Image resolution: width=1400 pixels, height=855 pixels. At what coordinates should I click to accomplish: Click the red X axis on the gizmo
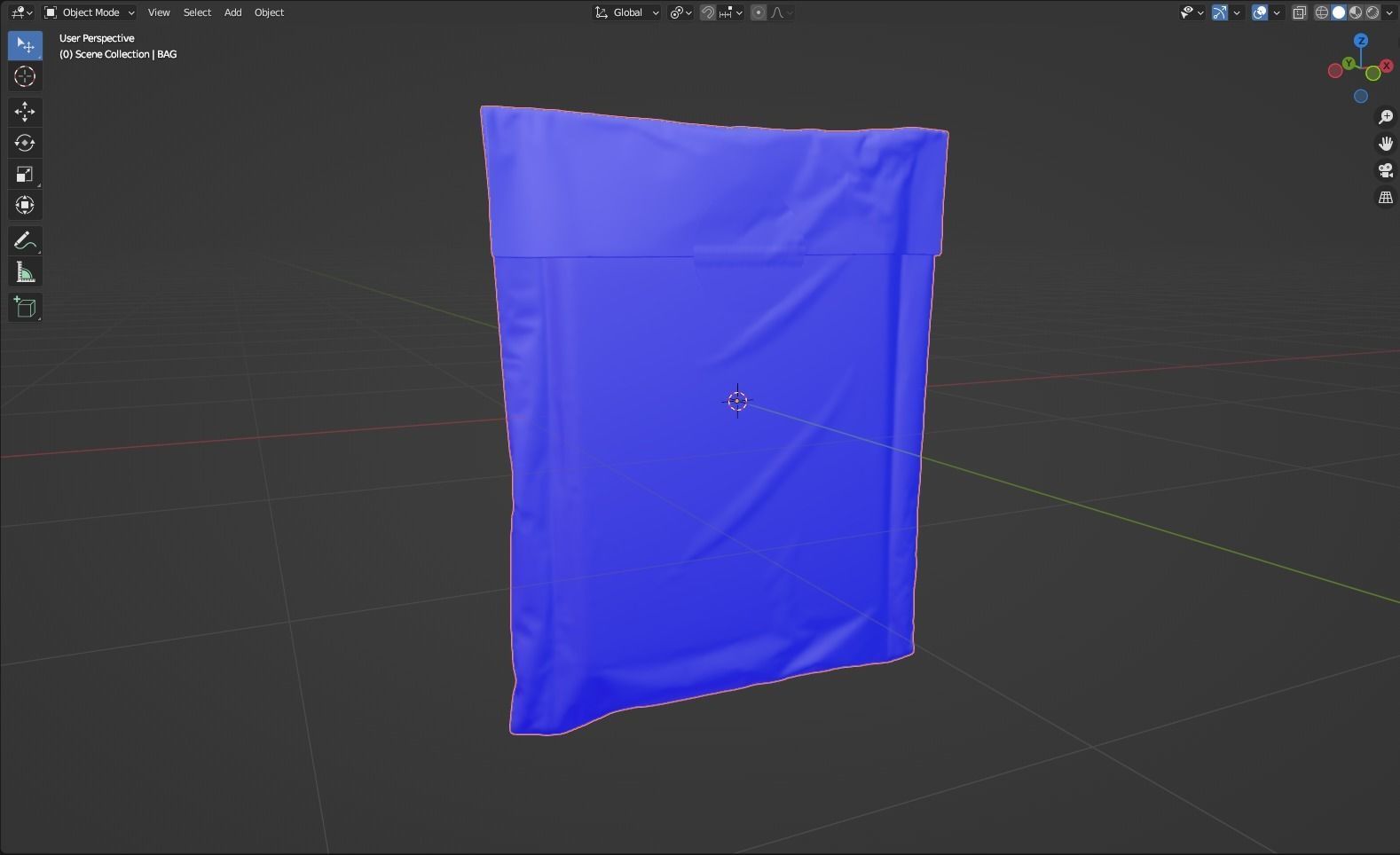click(1387, 66)
